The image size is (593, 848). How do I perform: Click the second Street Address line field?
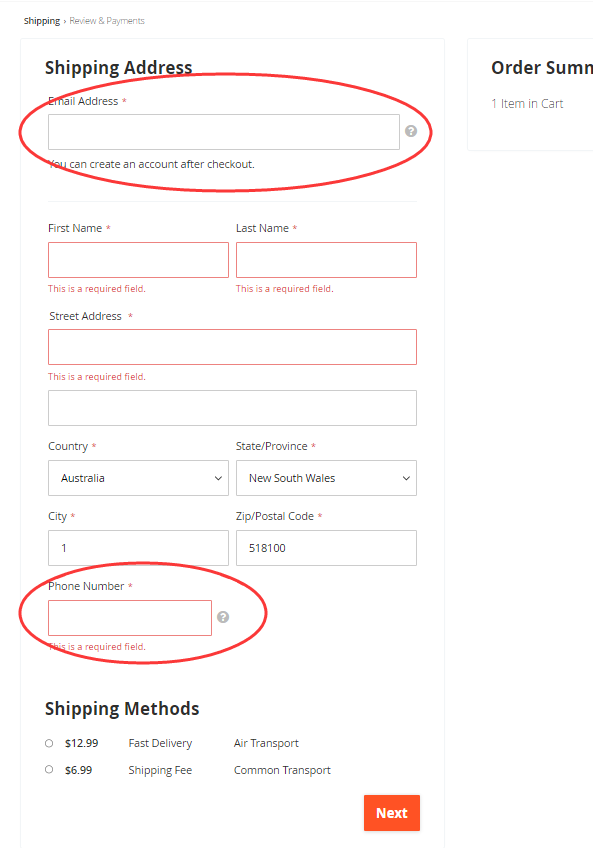point(233,408)
